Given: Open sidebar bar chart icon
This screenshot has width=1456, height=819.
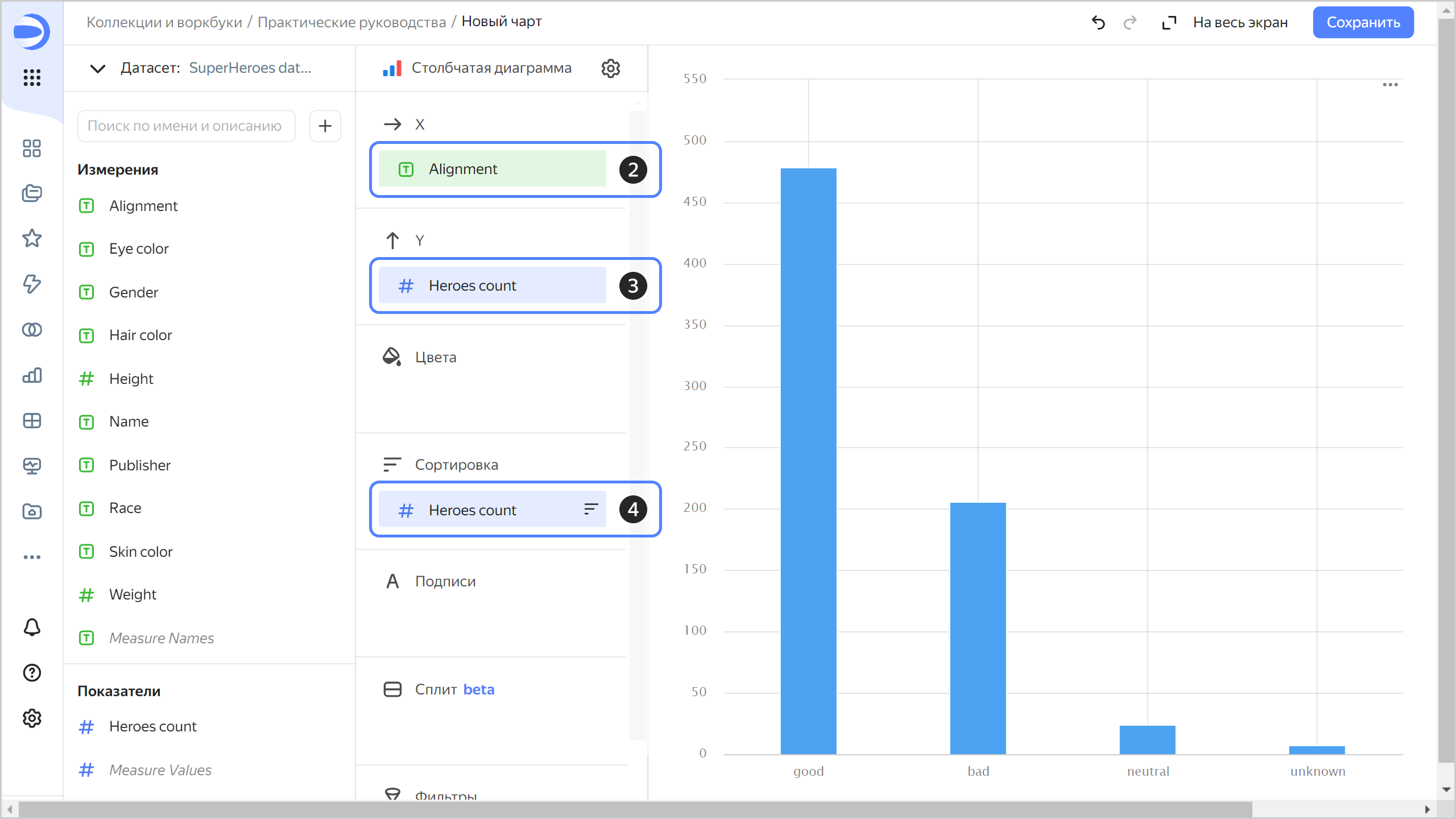Looking at the screenshot, I should click(x=32, y=375).
